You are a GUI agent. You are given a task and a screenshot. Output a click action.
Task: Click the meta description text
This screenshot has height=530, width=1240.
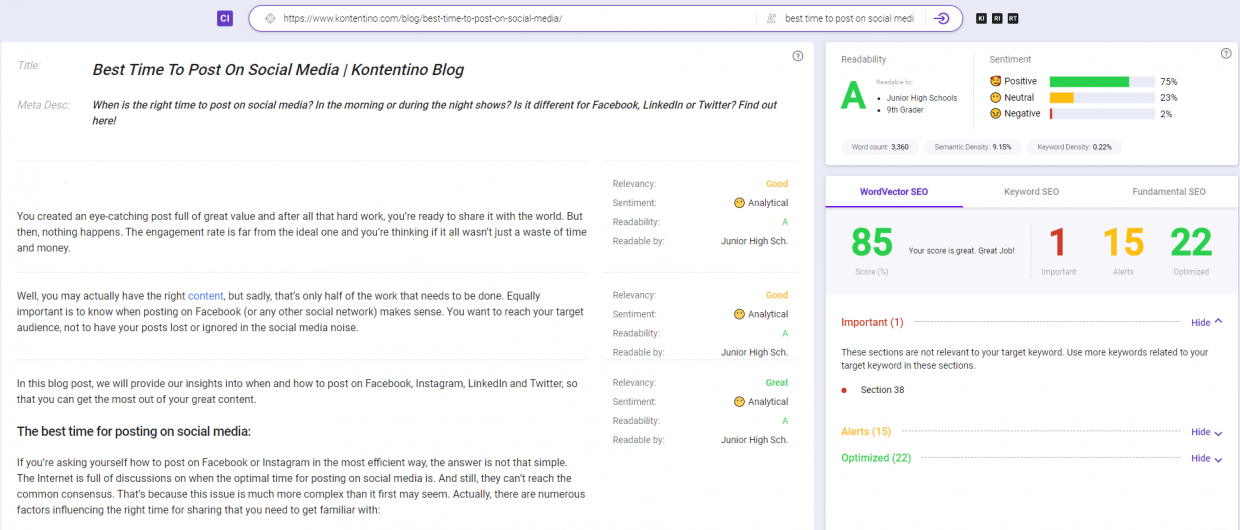coord(434,112)
